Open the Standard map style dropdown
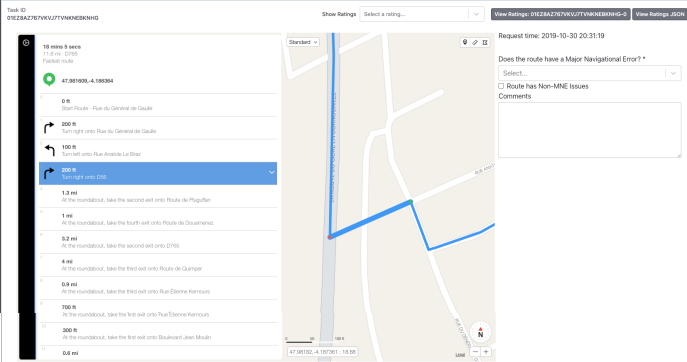Screen dimensions: 687x362 click(303, 42)
